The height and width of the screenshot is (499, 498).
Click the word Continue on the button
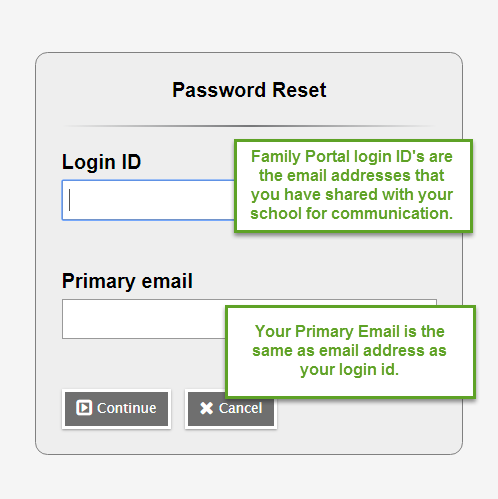pos(127,408)
